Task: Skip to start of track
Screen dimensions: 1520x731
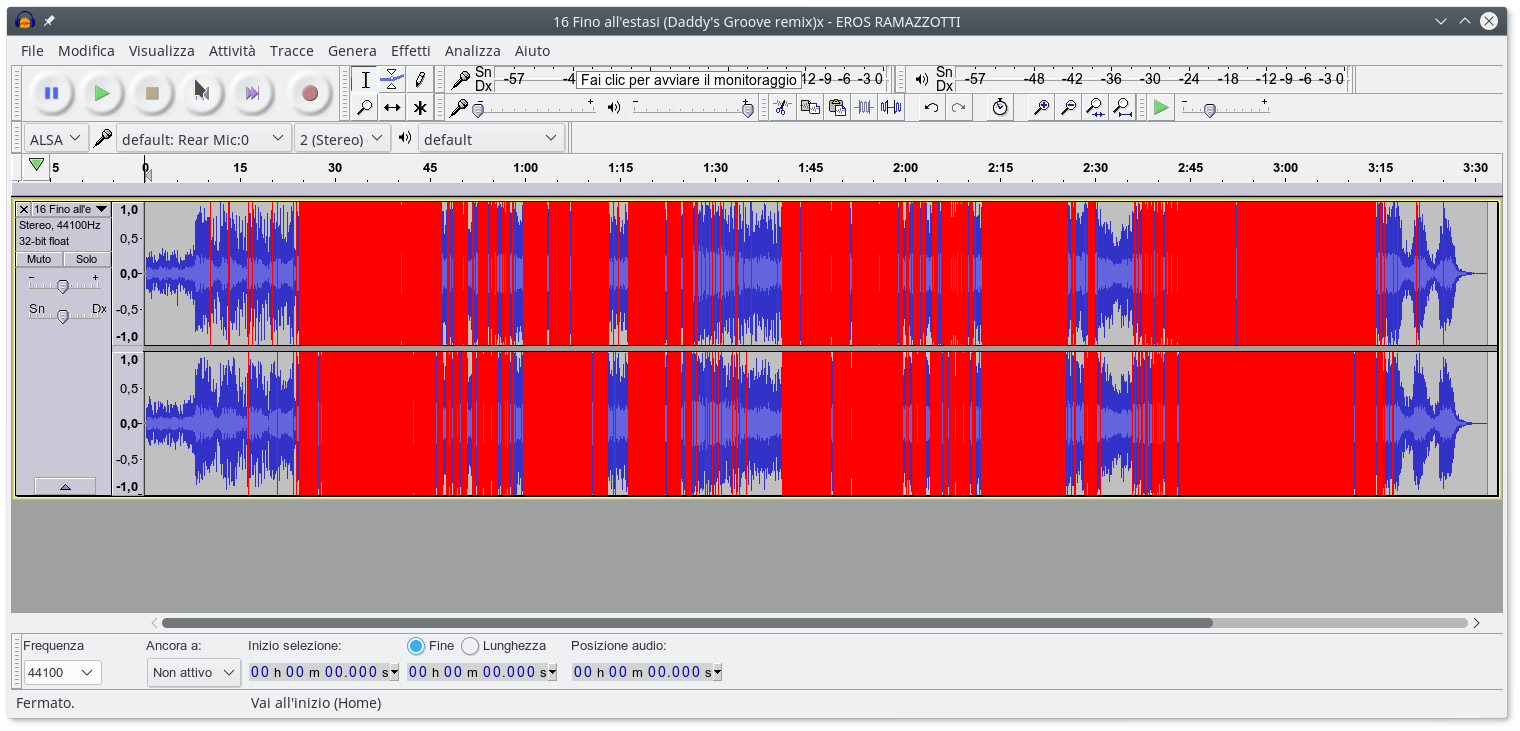Action: (202, 93)
